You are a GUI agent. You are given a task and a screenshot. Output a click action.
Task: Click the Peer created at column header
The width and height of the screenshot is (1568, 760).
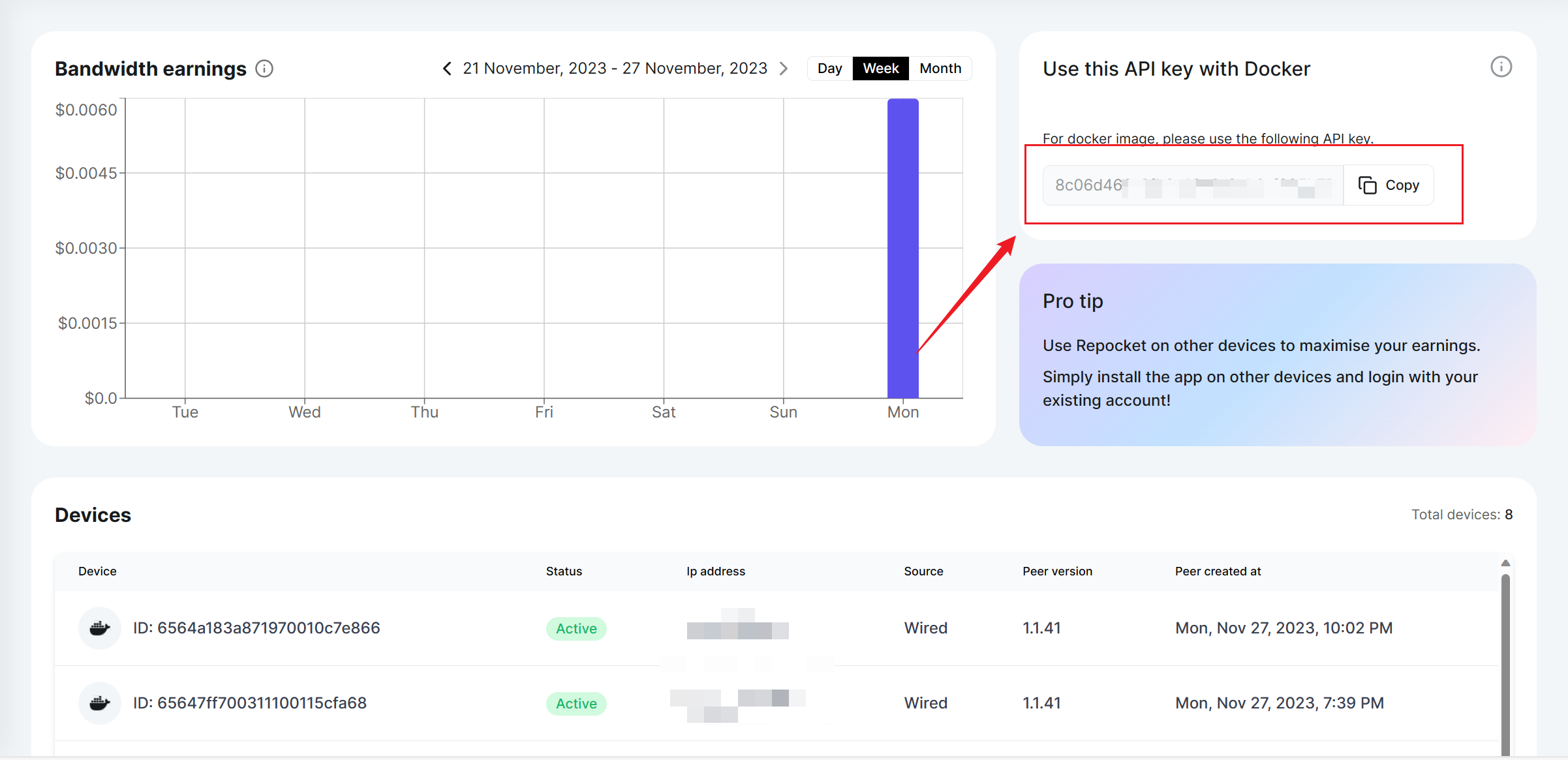point(1218,571)
